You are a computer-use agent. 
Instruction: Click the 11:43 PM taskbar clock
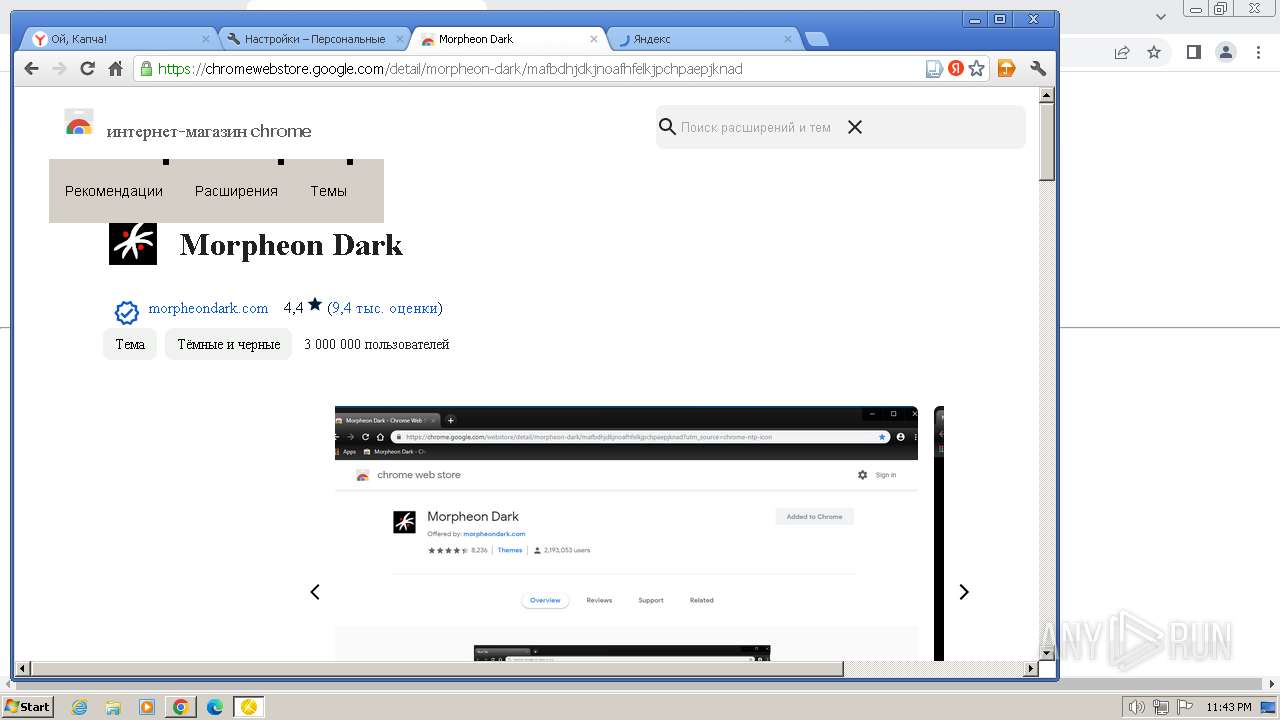pyautogui.click(x=1229, y=707)
